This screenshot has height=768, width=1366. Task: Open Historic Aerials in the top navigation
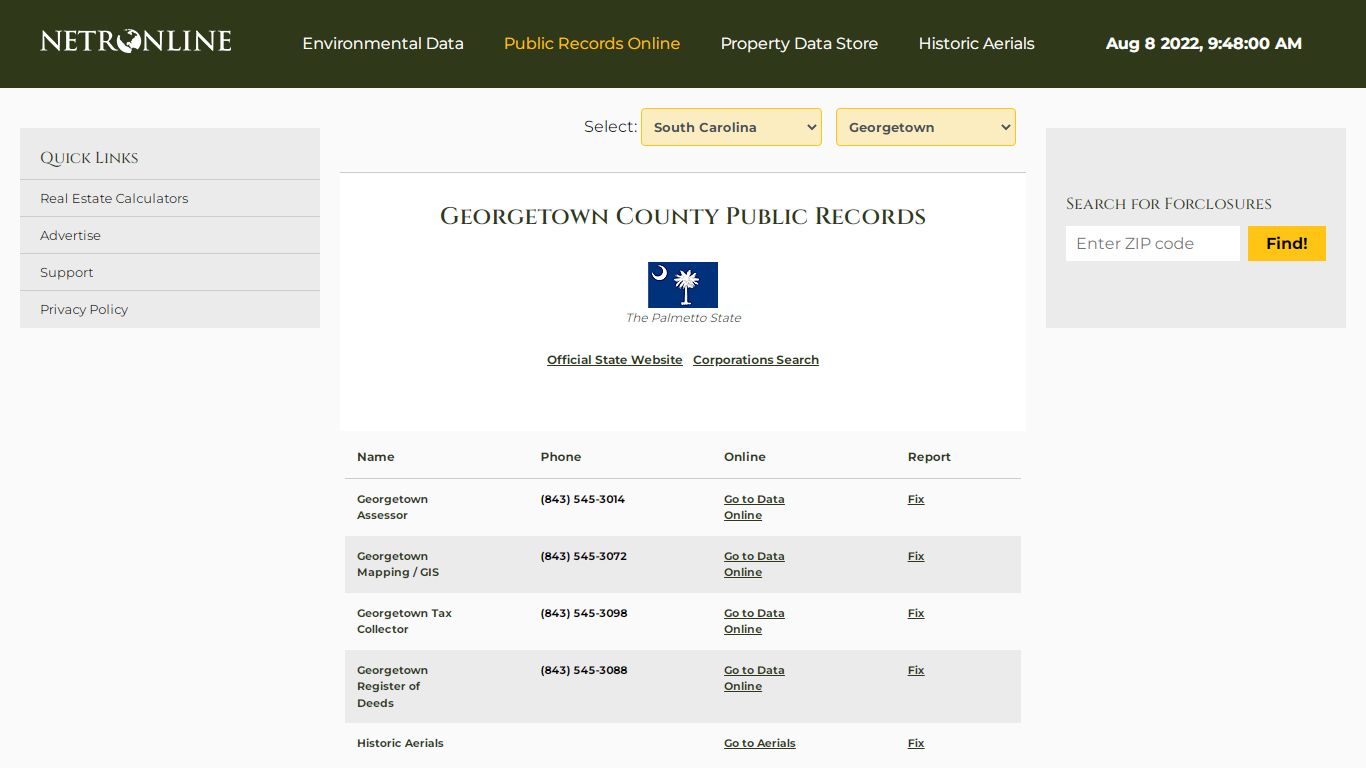click(x=976, y=44)
